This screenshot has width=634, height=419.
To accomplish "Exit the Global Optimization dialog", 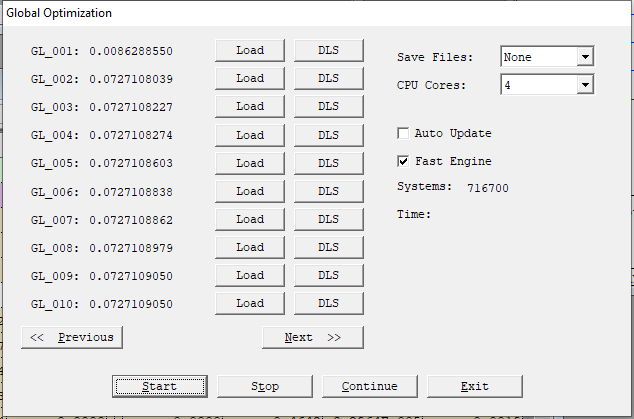I will (x=475, y=386).
